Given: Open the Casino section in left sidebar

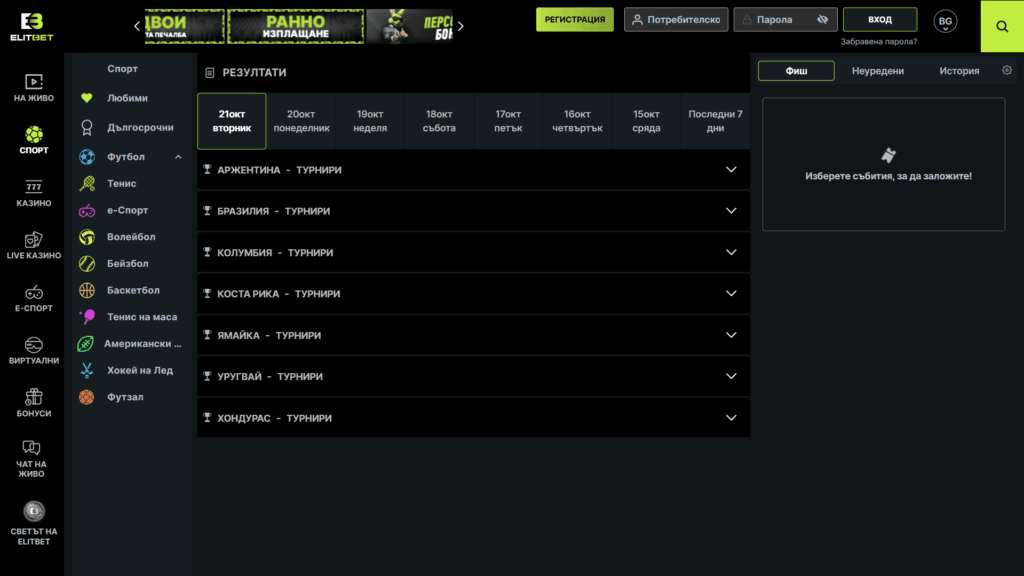Looking at the screenshot, I should coord(34,193).
